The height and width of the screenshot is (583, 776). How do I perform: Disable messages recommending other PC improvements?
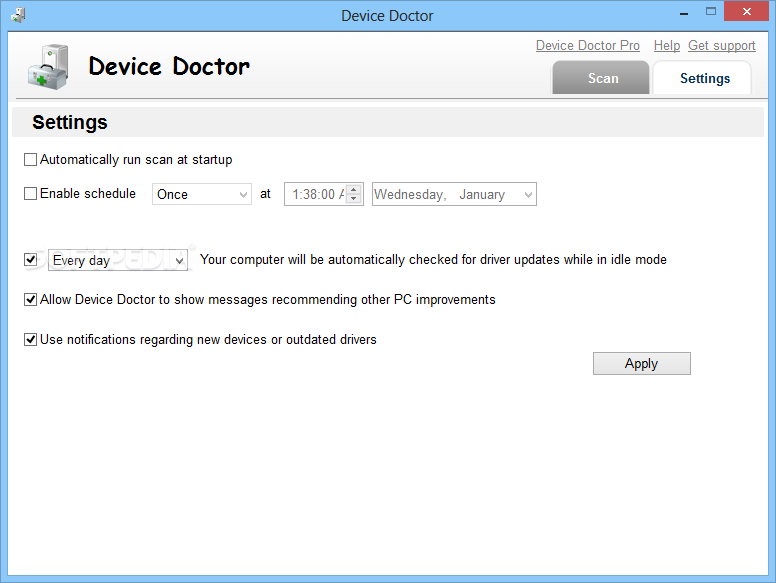[x=30, y=299]
